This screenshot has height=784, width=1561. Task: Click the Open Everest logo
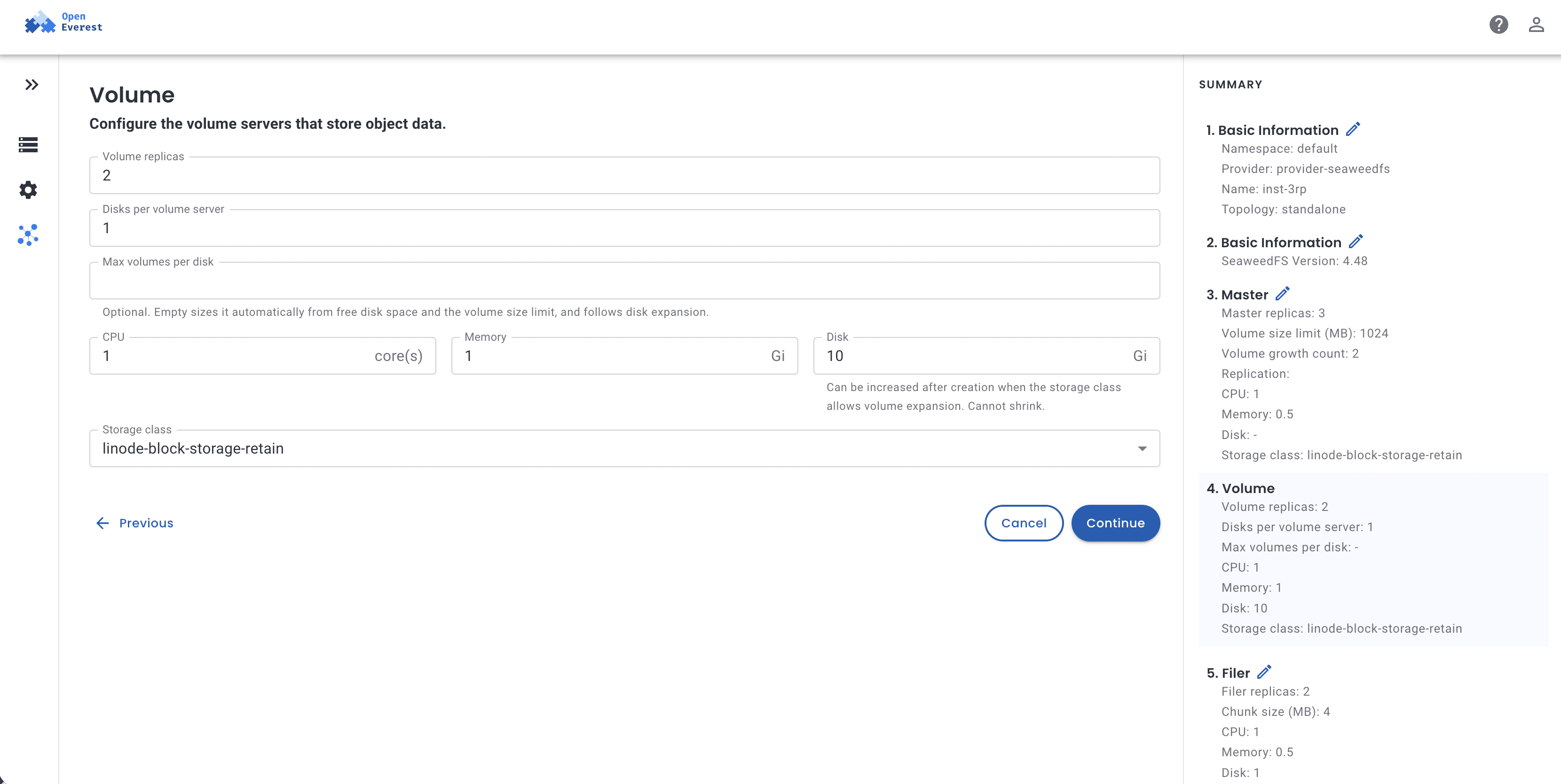point(63,23)
